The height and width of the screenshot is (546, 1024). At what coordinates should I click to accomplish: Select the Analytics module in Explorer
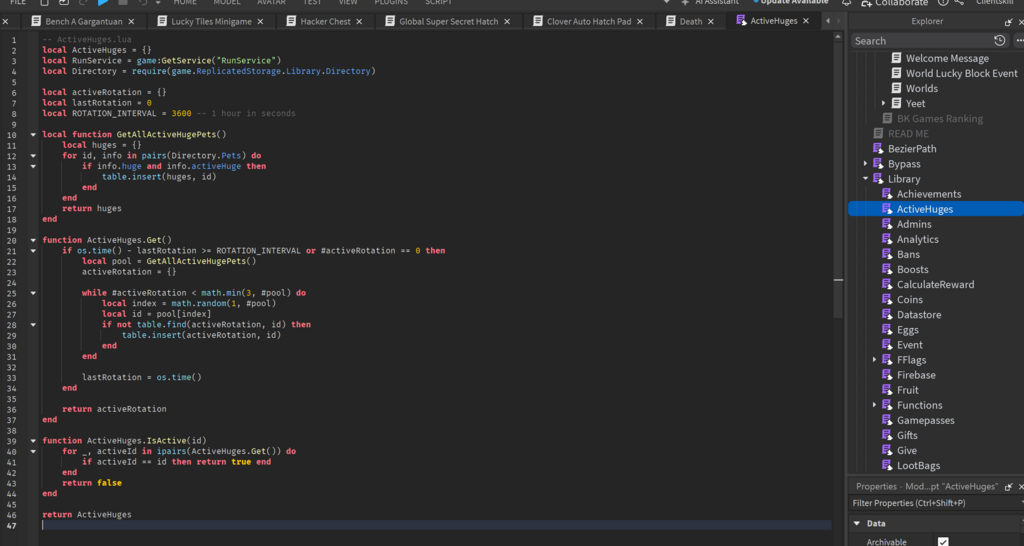917,239
